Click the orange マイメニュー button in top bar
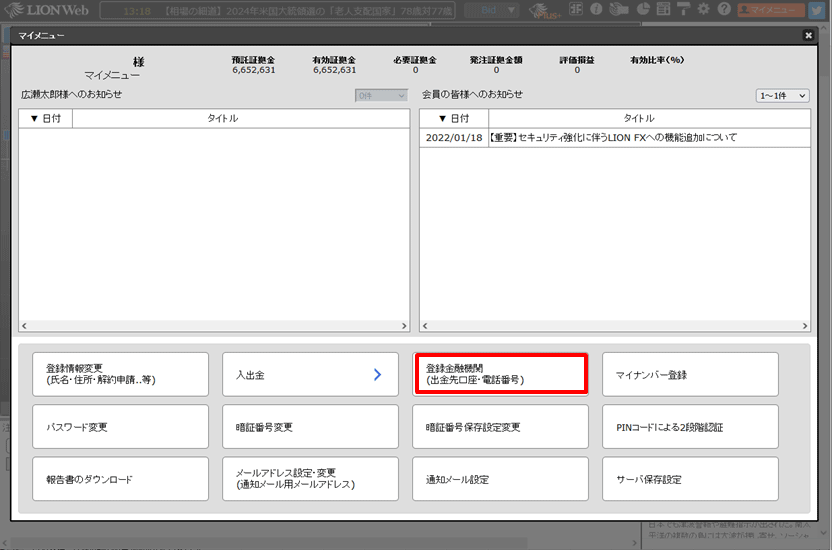This screenshot has height=550, width=832. pos(771,10)
